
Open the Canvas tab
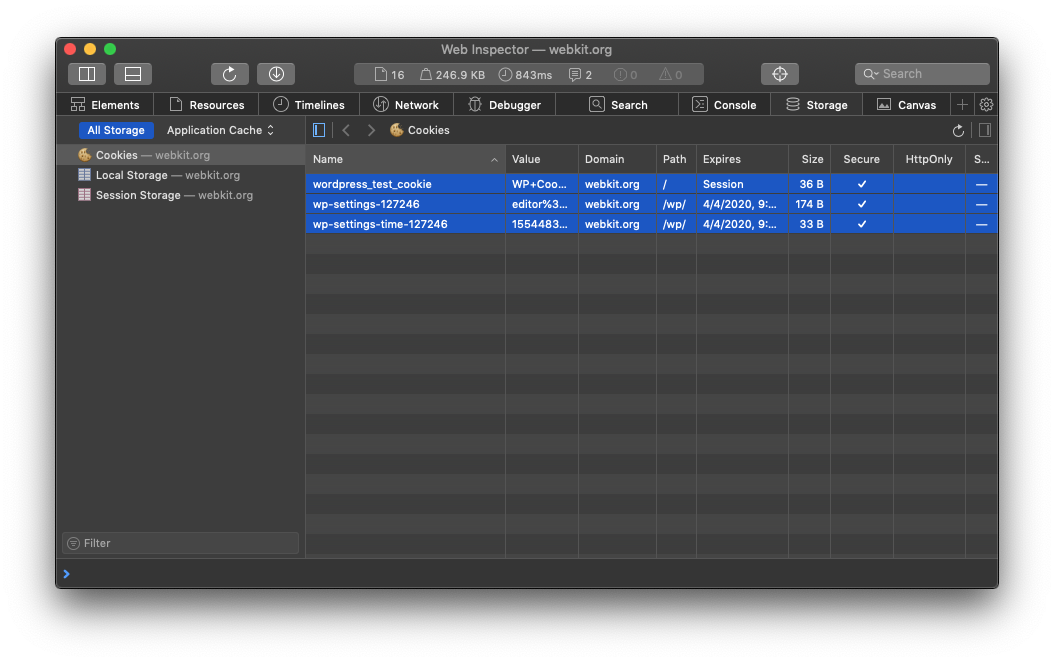point(906,105)
